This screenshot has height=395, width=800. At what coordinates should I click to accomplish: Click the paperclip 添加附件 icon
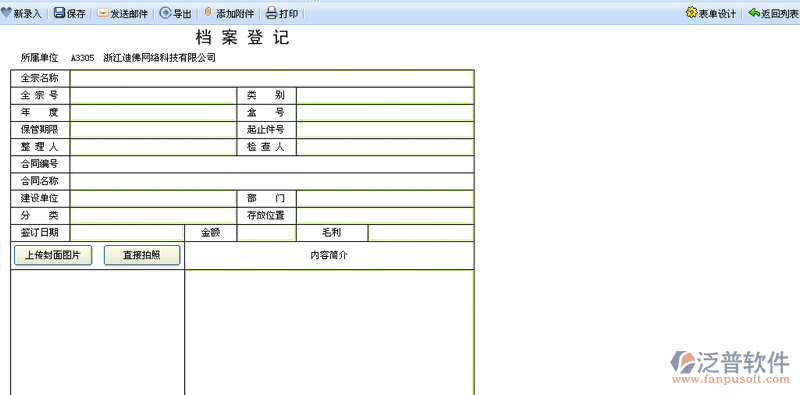point(208,12)
